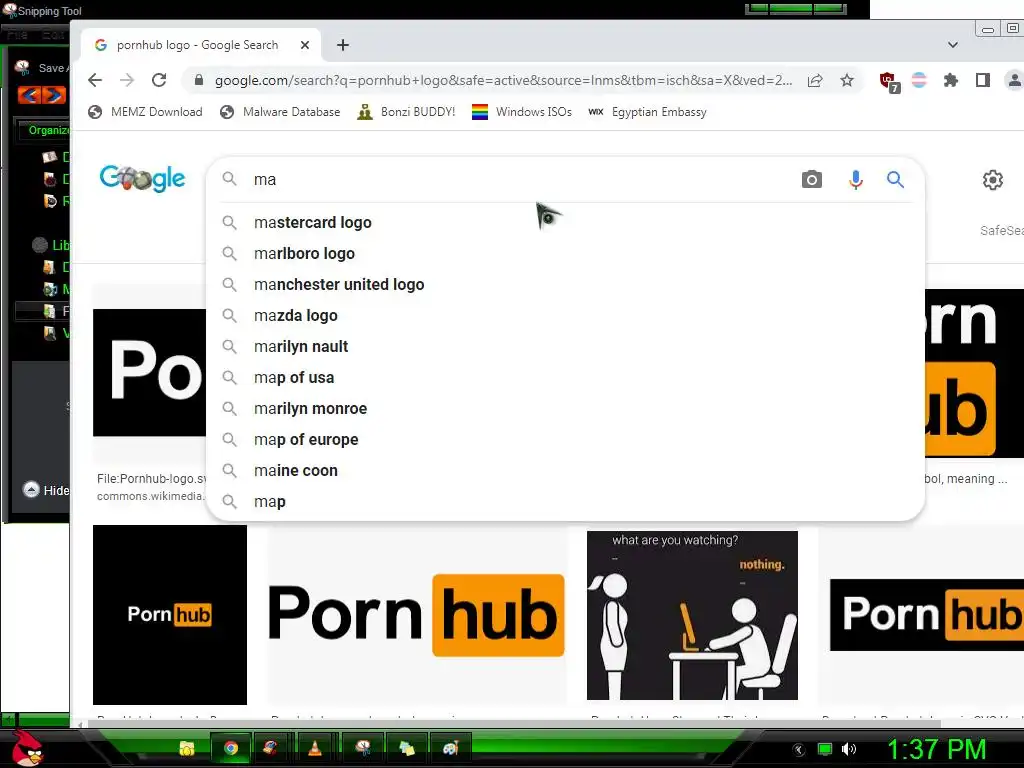
Task: View site info via the padlock icon
Action: coord(199,80)
